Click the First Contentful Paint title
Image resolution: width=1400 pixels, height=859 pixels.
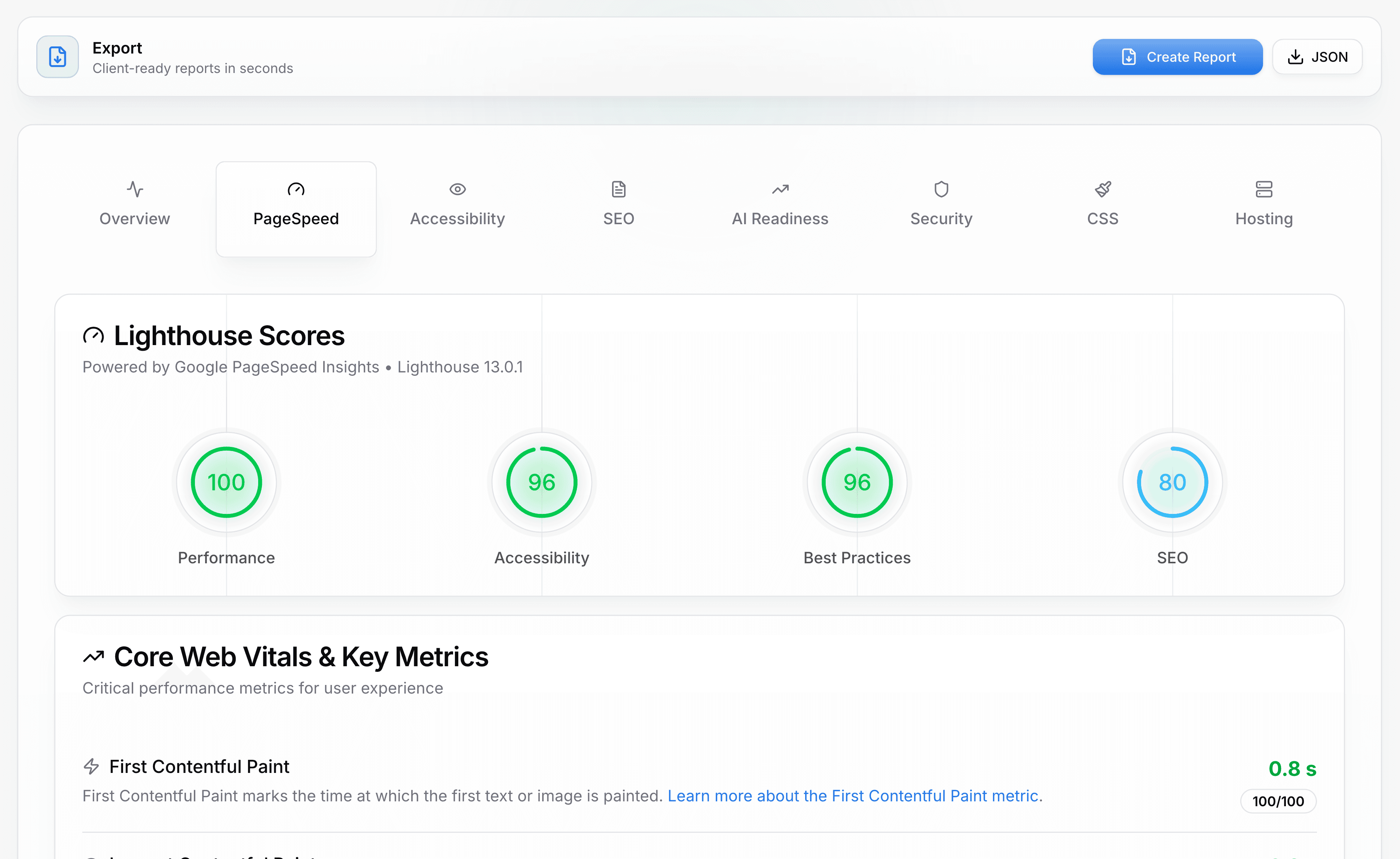tap(199, 766)
